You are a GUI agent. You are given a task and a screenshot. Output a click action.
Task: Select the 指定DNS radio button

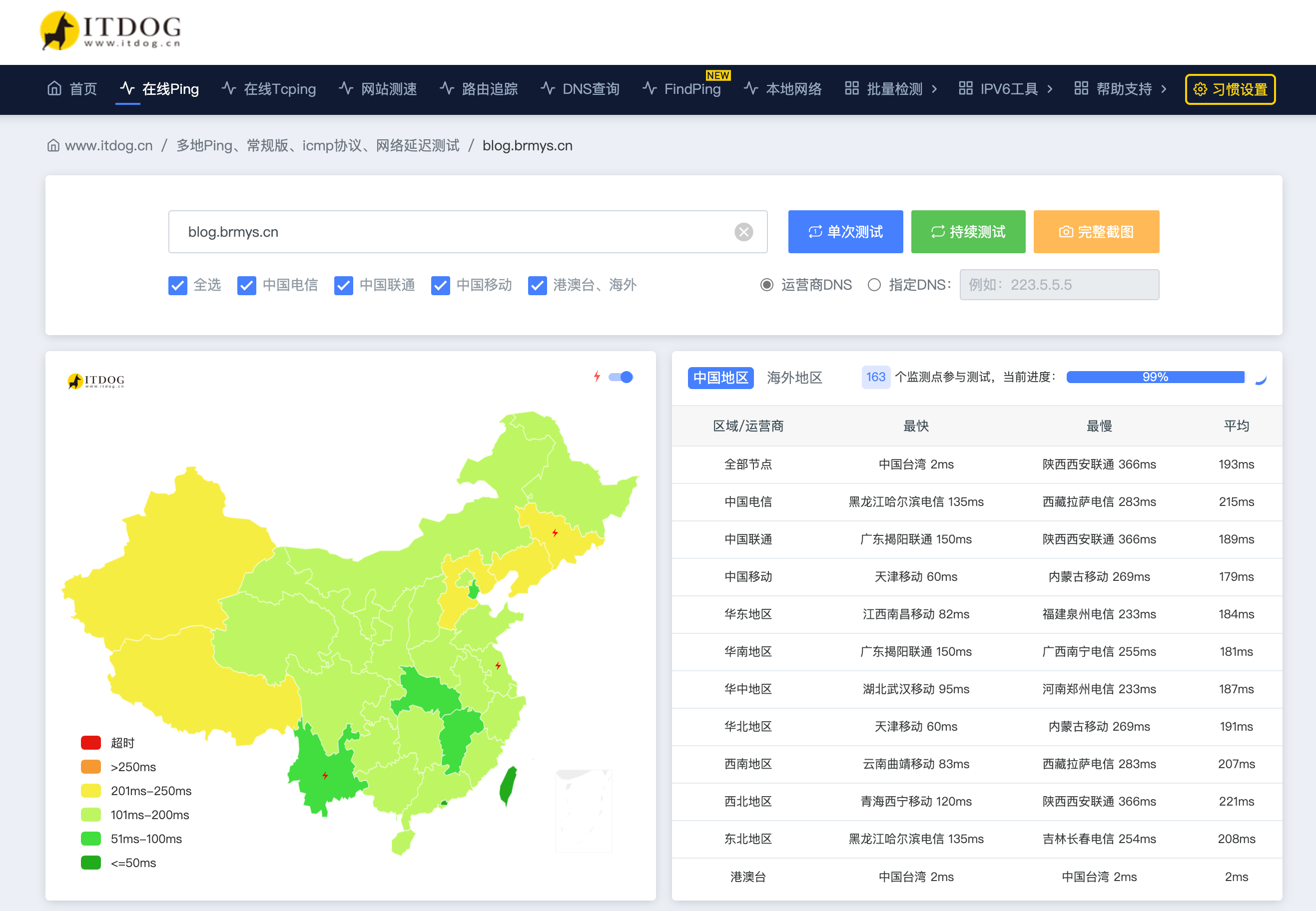point(874,285)
